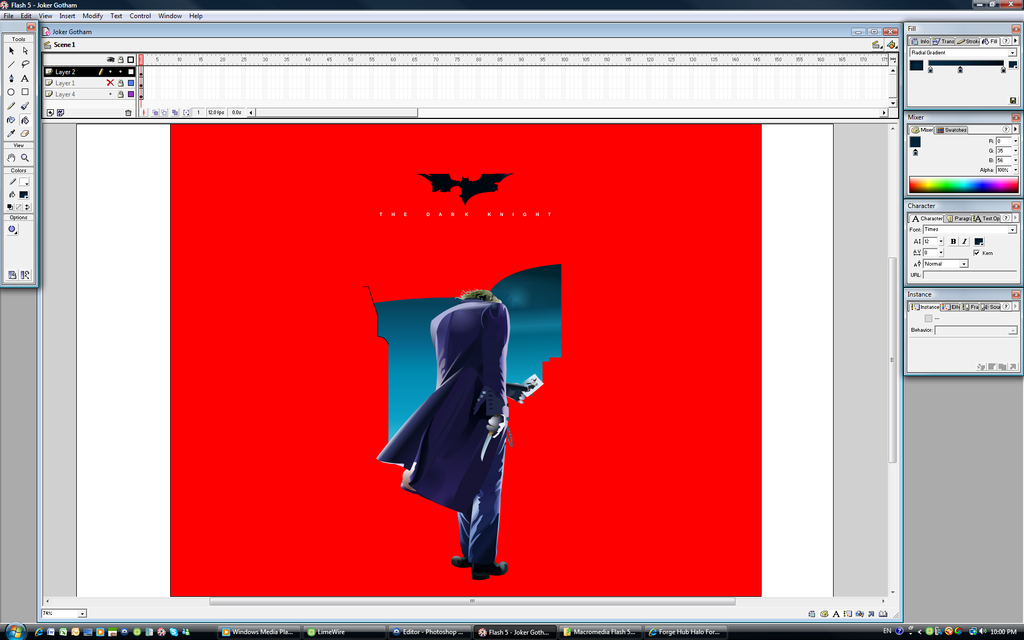Click the Delete Layer trash icon
Screen dimensions: 1024x640
[128, 113]
